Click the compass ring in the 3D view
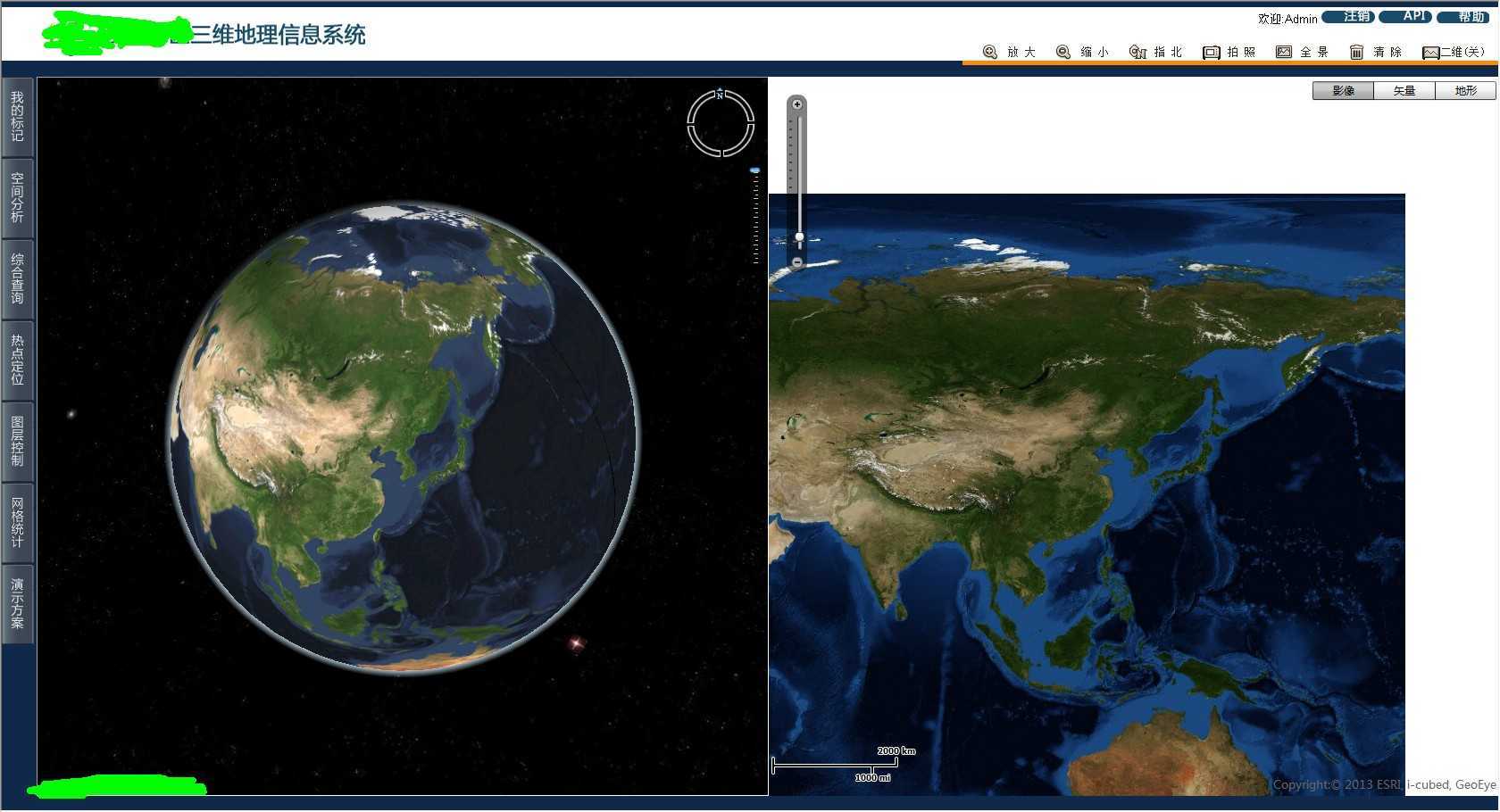The width and height of the screenshot is (1500, 812). tap(721, 123)
